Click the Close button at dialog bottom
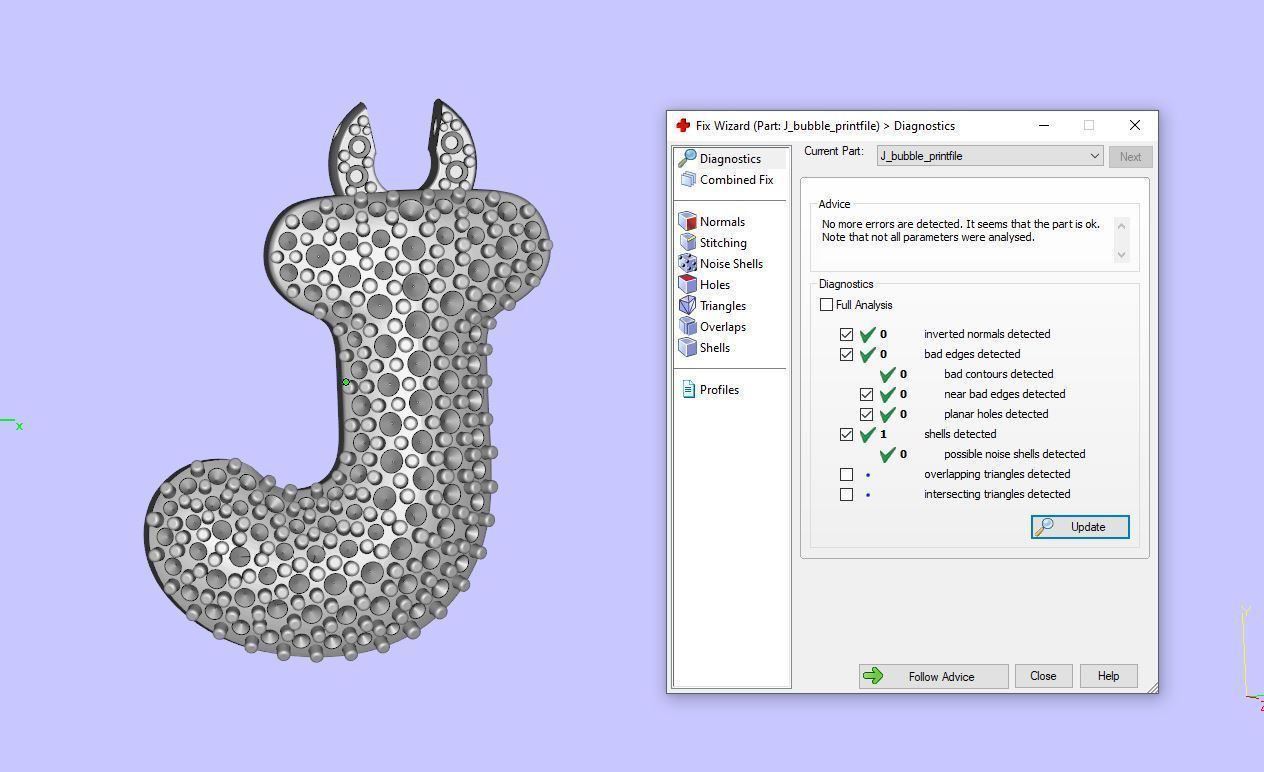 1043,676
